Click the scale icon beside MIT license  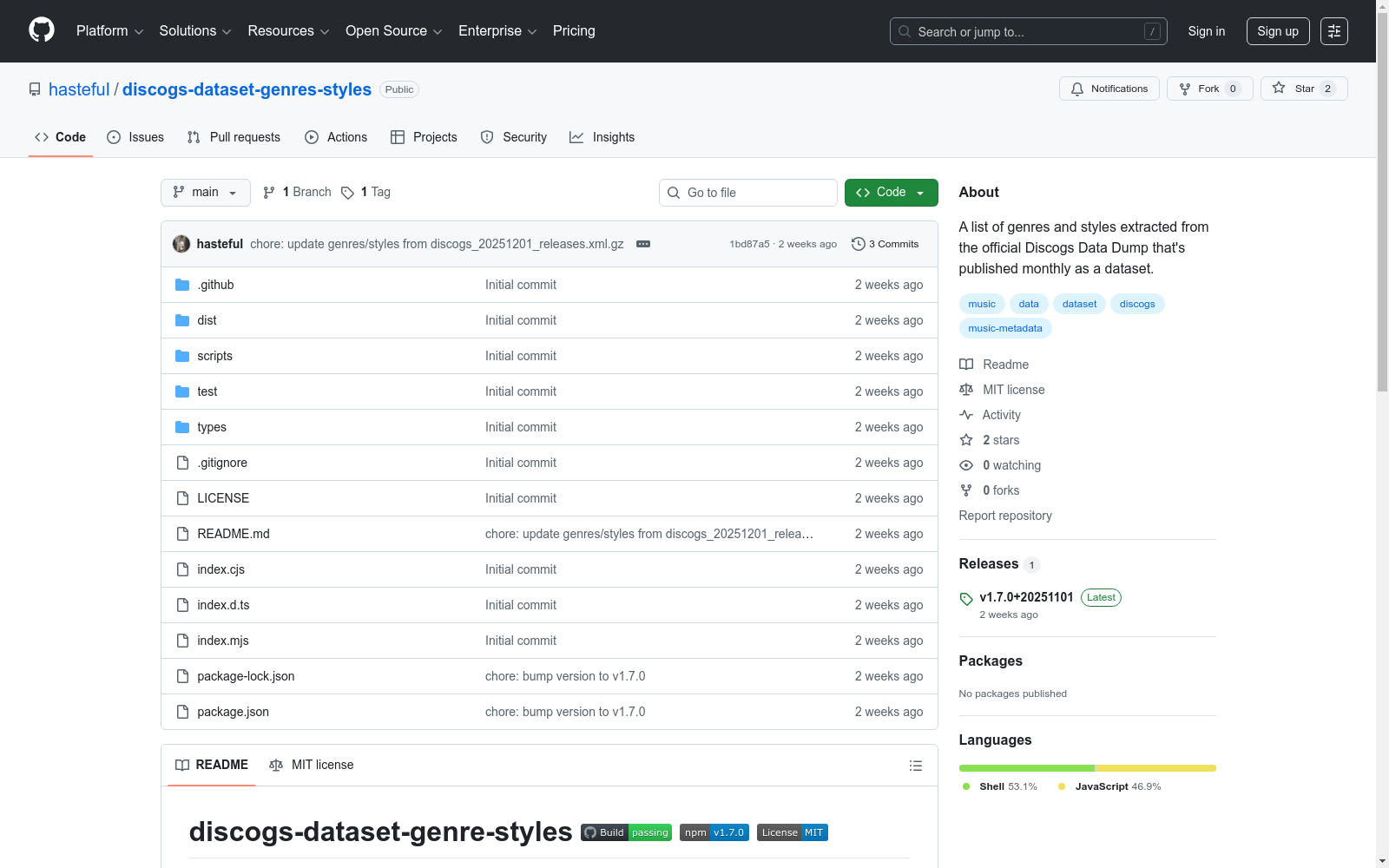[966, 390]
